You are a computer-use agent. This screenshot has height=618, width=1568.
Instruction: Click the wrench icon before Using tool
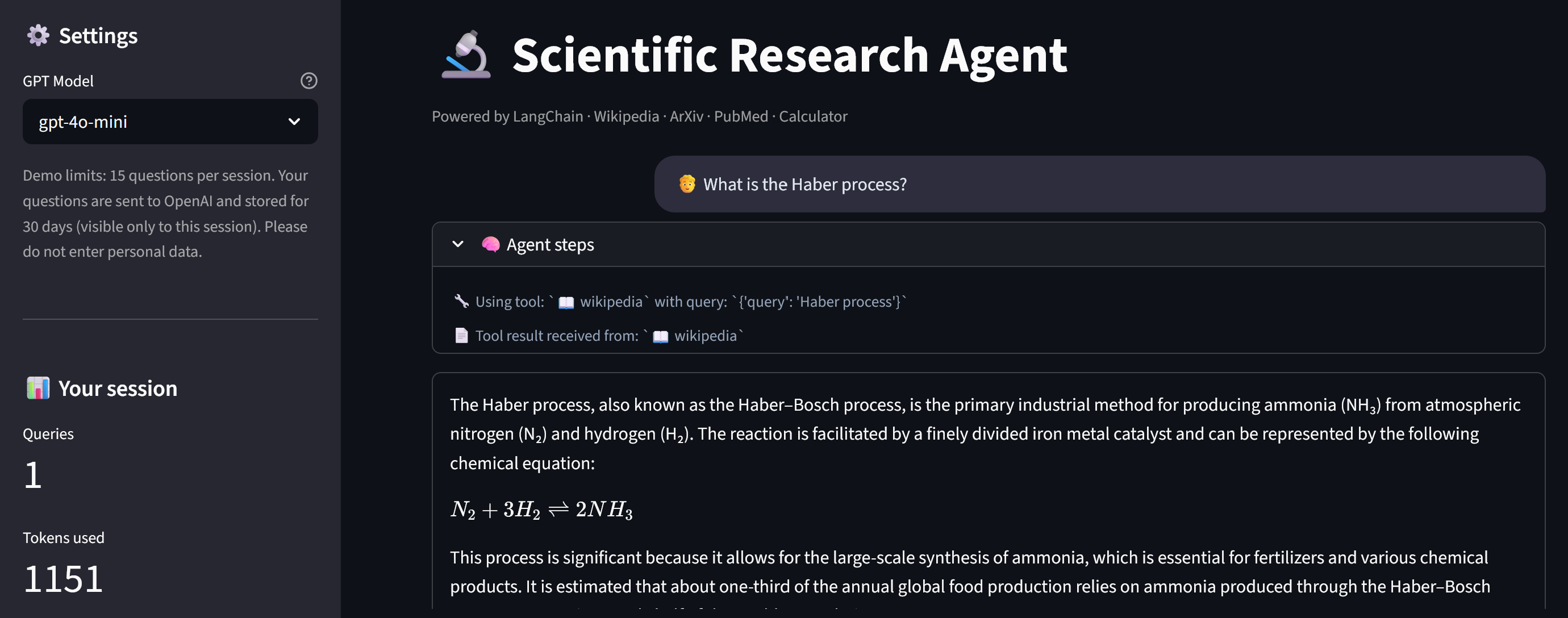[x=461, y=301]
